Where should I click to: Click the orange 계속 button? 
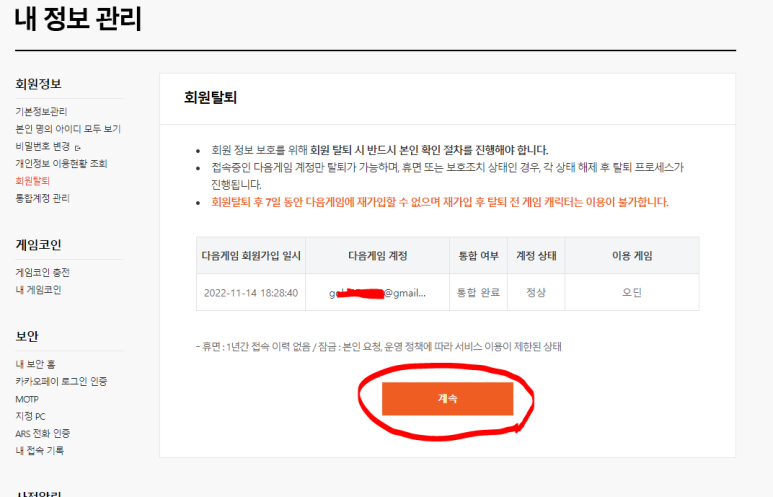tap(447, 398)
